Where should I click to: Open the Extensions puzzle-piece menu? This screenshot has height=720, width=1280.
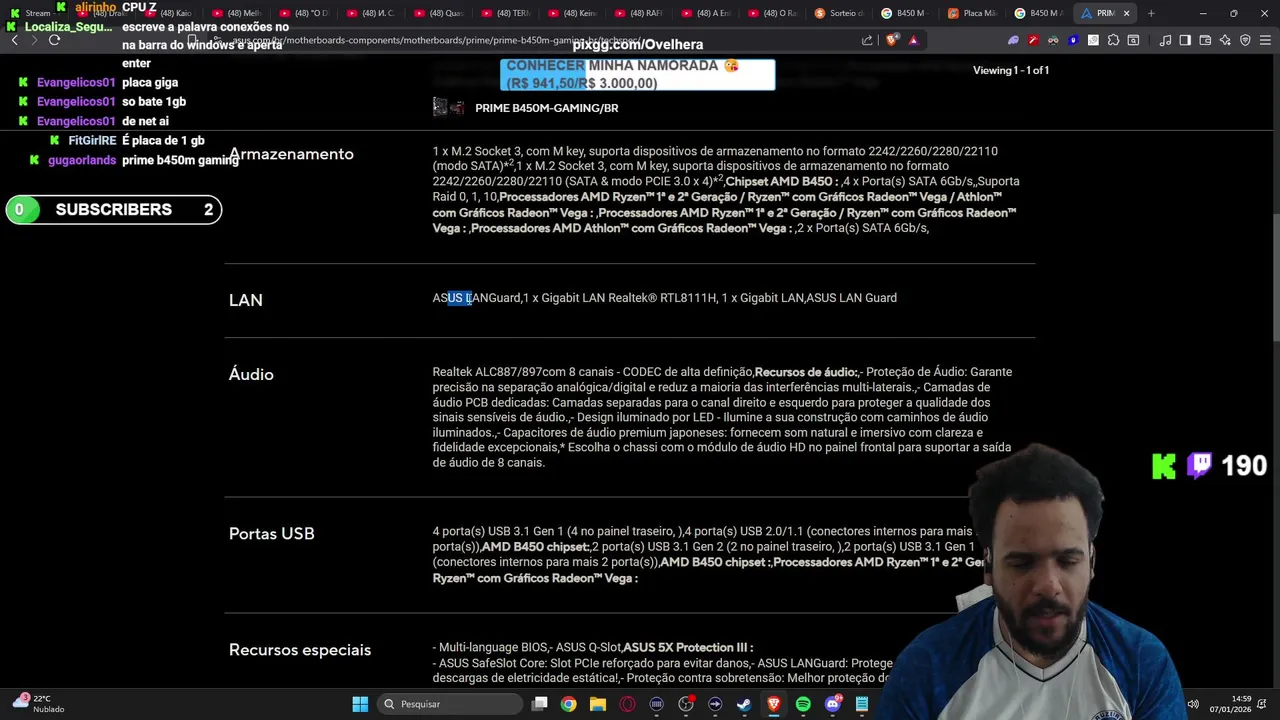(x=1113, y=40)
